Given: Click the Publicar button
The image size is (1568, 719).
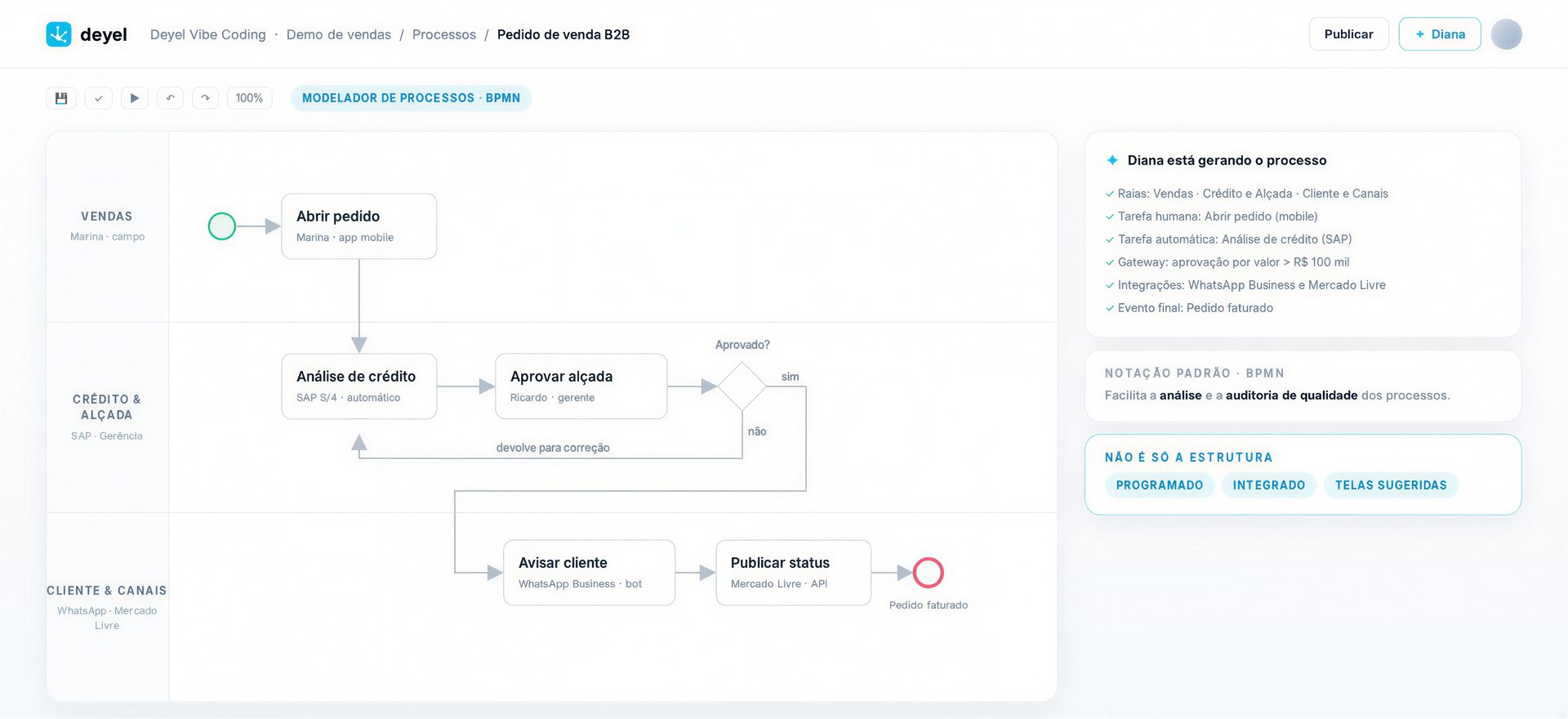Looking at the screenshot, I should [1348, 34].
